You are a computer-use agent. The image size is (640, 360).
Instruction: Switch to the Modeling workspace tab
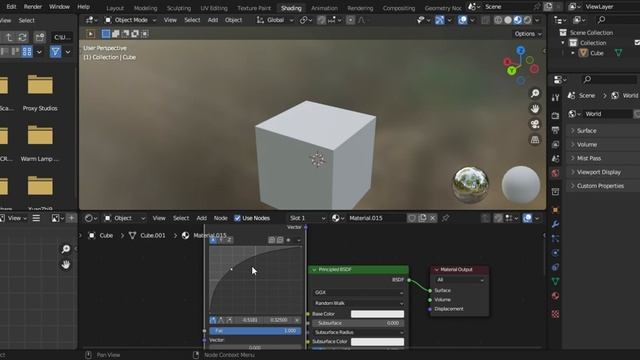145,8
